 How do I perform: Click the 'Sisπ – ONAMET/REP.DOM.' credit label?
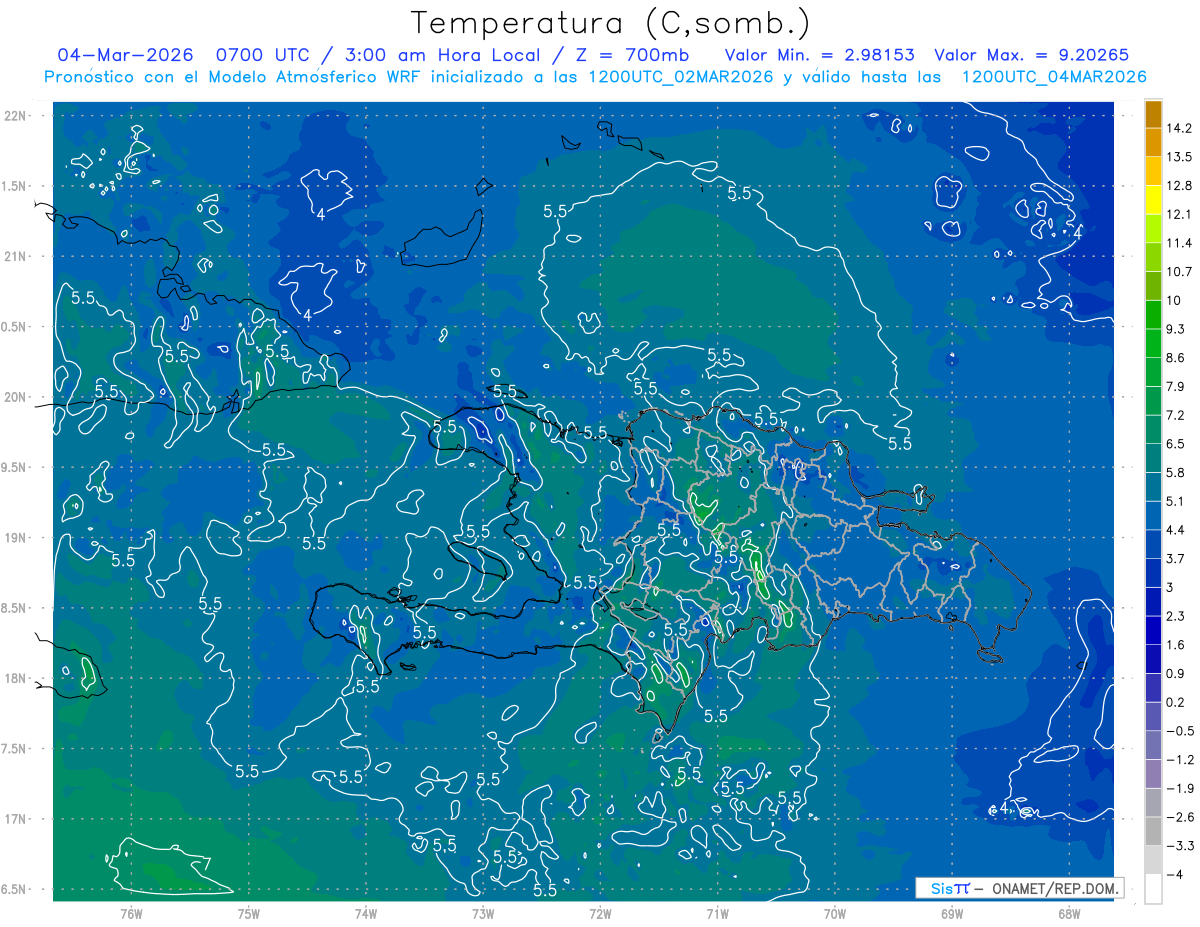click(x=1019, y=888)
